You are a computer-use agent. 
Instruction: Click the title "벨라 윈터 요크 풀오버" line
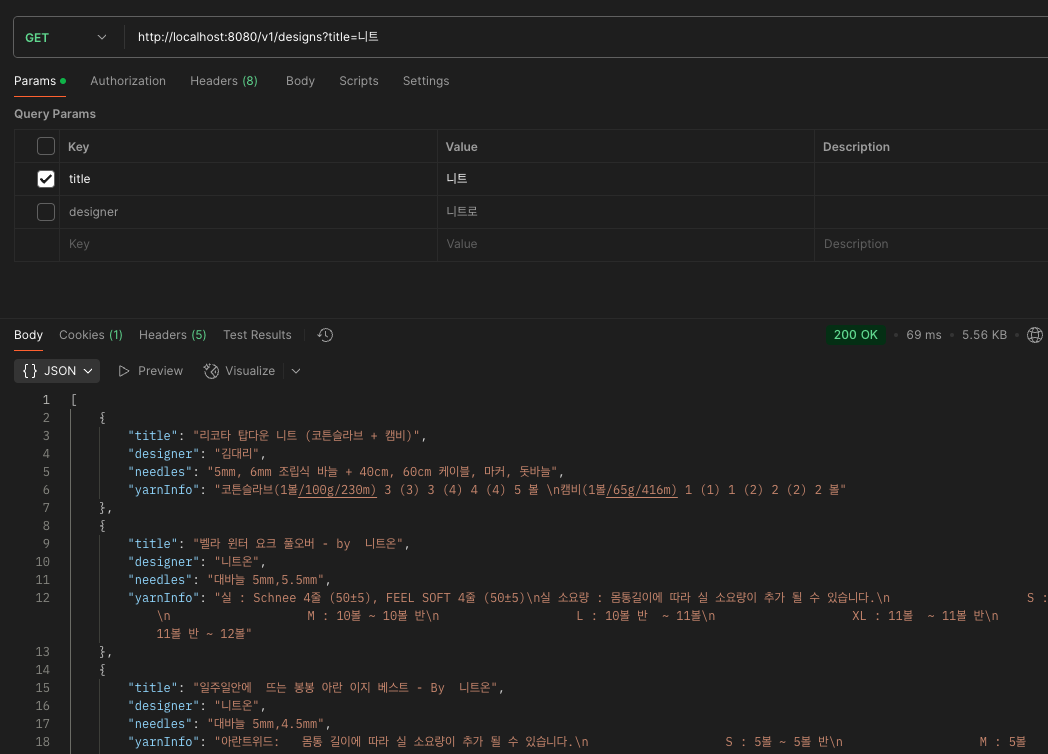point(269,543)
